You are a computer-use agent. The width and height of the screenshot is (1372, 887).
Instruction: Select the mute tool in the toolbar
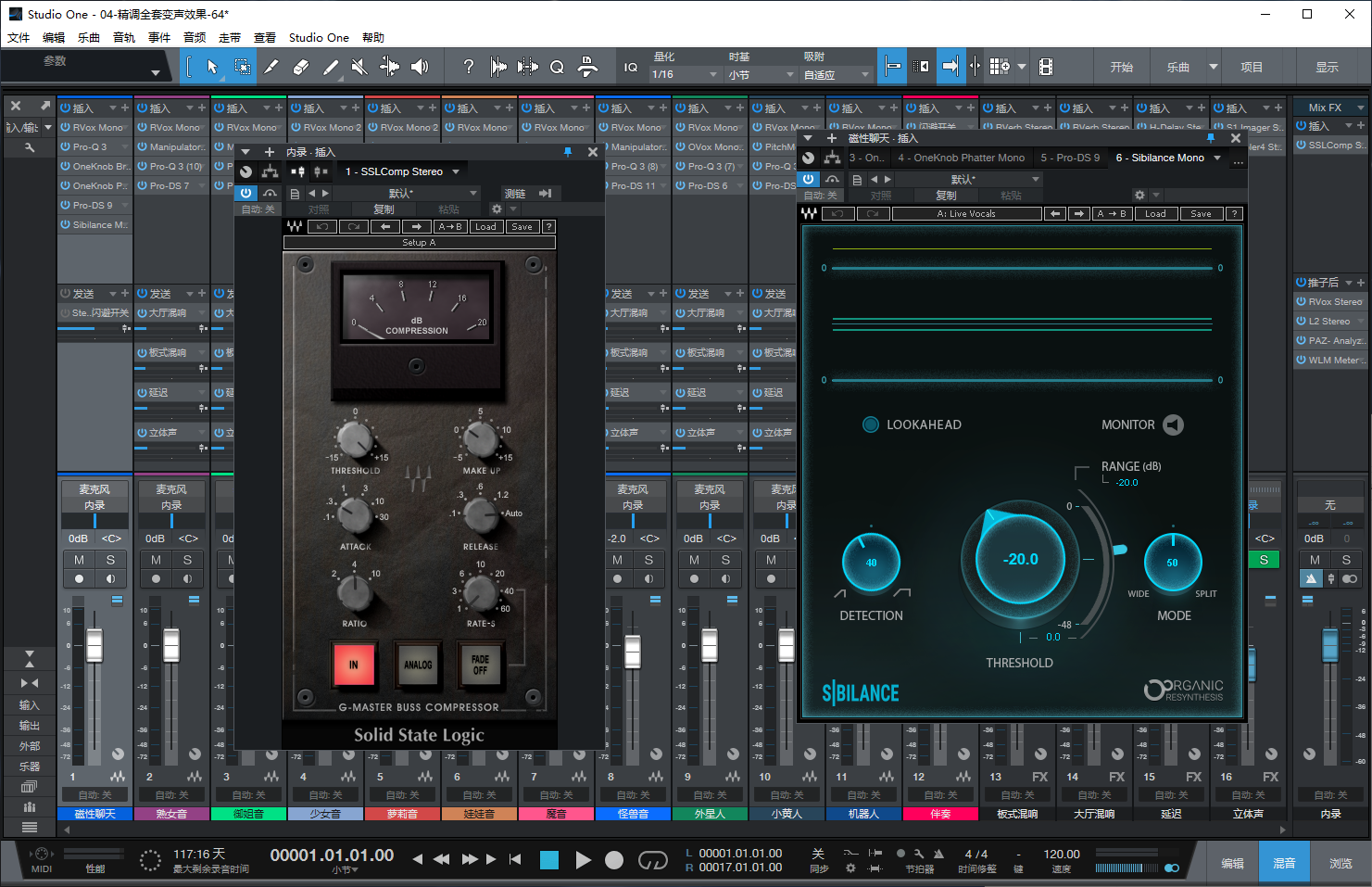[358, 67]
